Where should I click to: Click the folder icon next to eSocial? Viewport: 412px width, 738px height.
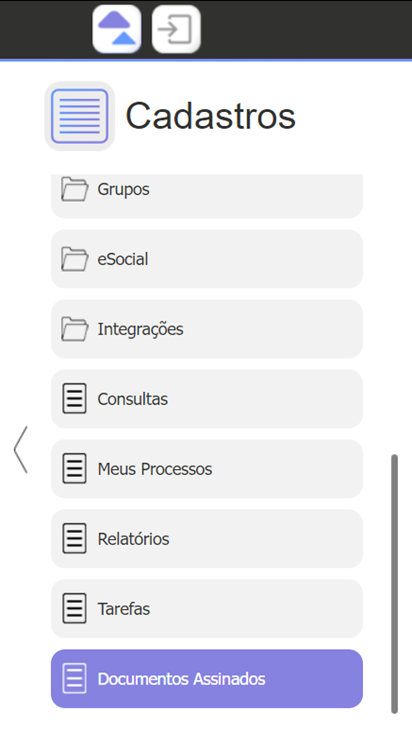tap(74, 259)
